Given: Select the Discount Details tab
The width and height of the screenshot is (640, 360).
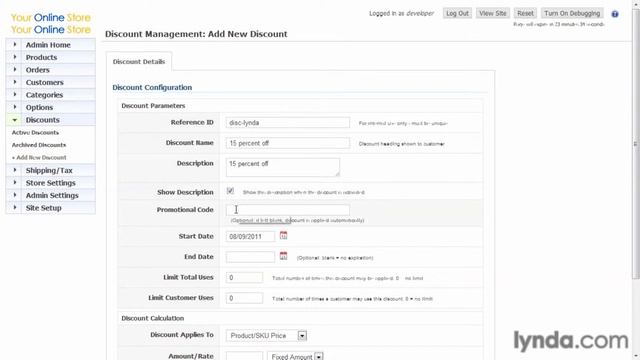Looking at the screenshot, I should point(139,62).
